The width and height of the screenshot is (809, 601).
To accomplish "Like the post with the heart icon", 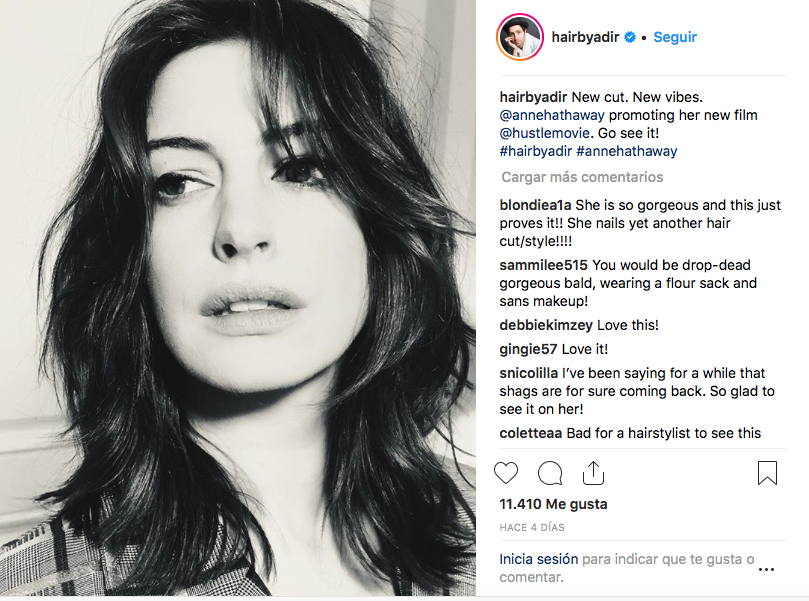I will tap(507, 473).
